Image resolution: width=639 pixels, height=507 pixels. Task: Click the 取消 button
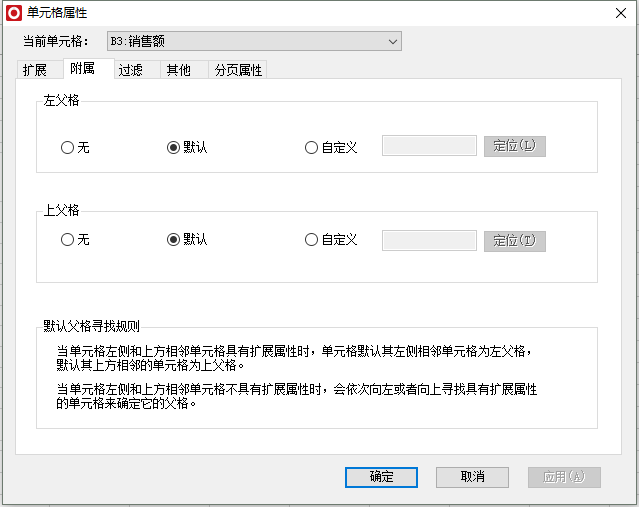point(472,477)
